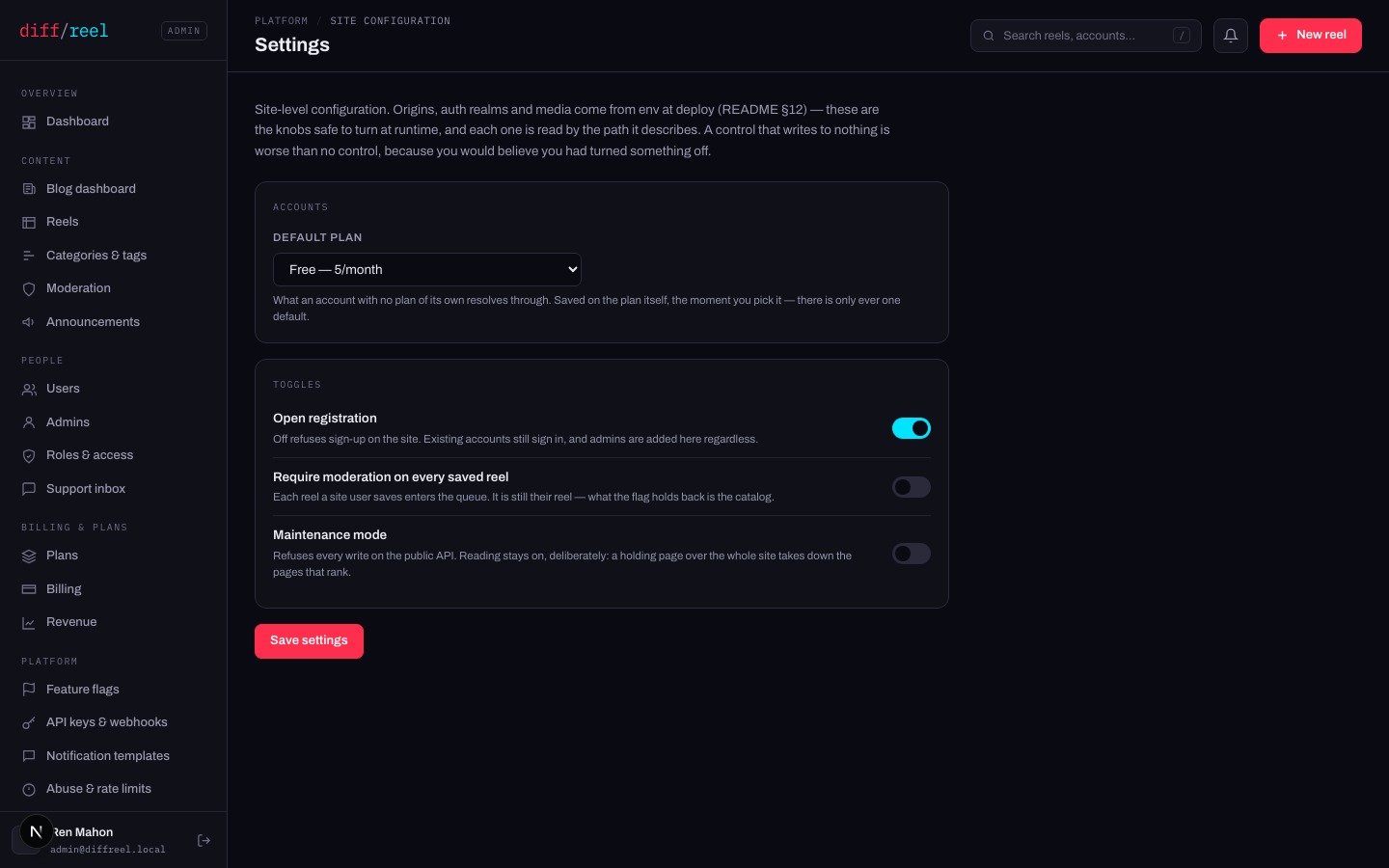
Task: Click the Billing card icon
Action: 29,589
